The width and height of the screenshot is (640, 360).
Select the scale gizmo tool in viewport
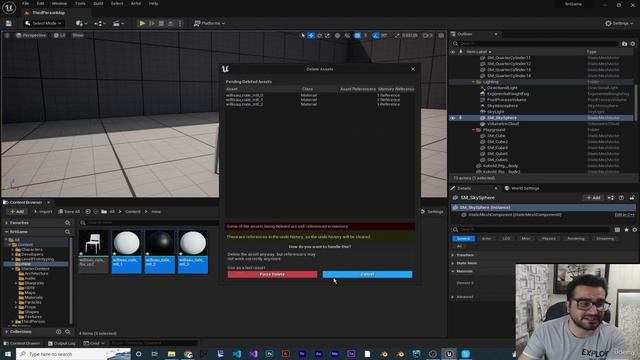pos(327,36)
